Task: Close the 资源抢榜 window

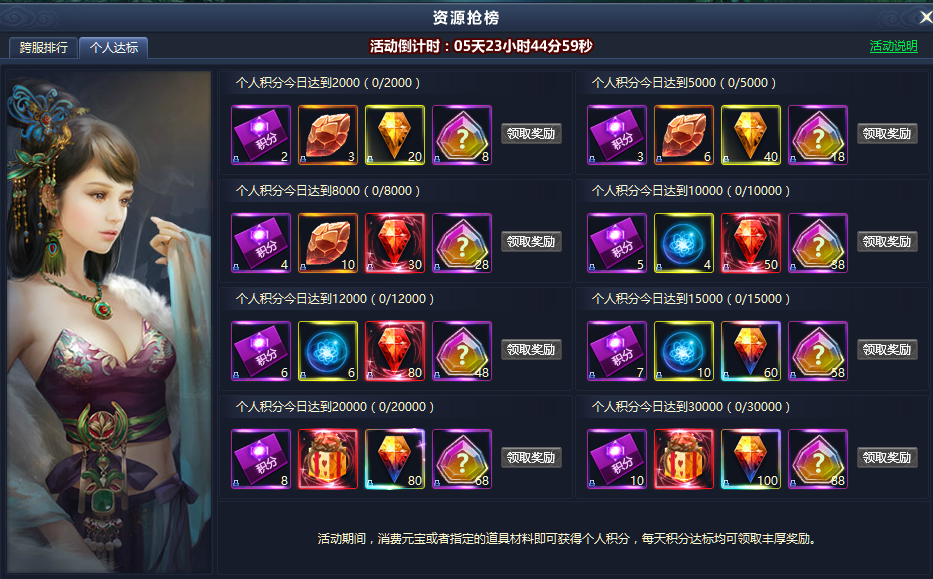Action: pyautogui.click(x=925, y=18)
